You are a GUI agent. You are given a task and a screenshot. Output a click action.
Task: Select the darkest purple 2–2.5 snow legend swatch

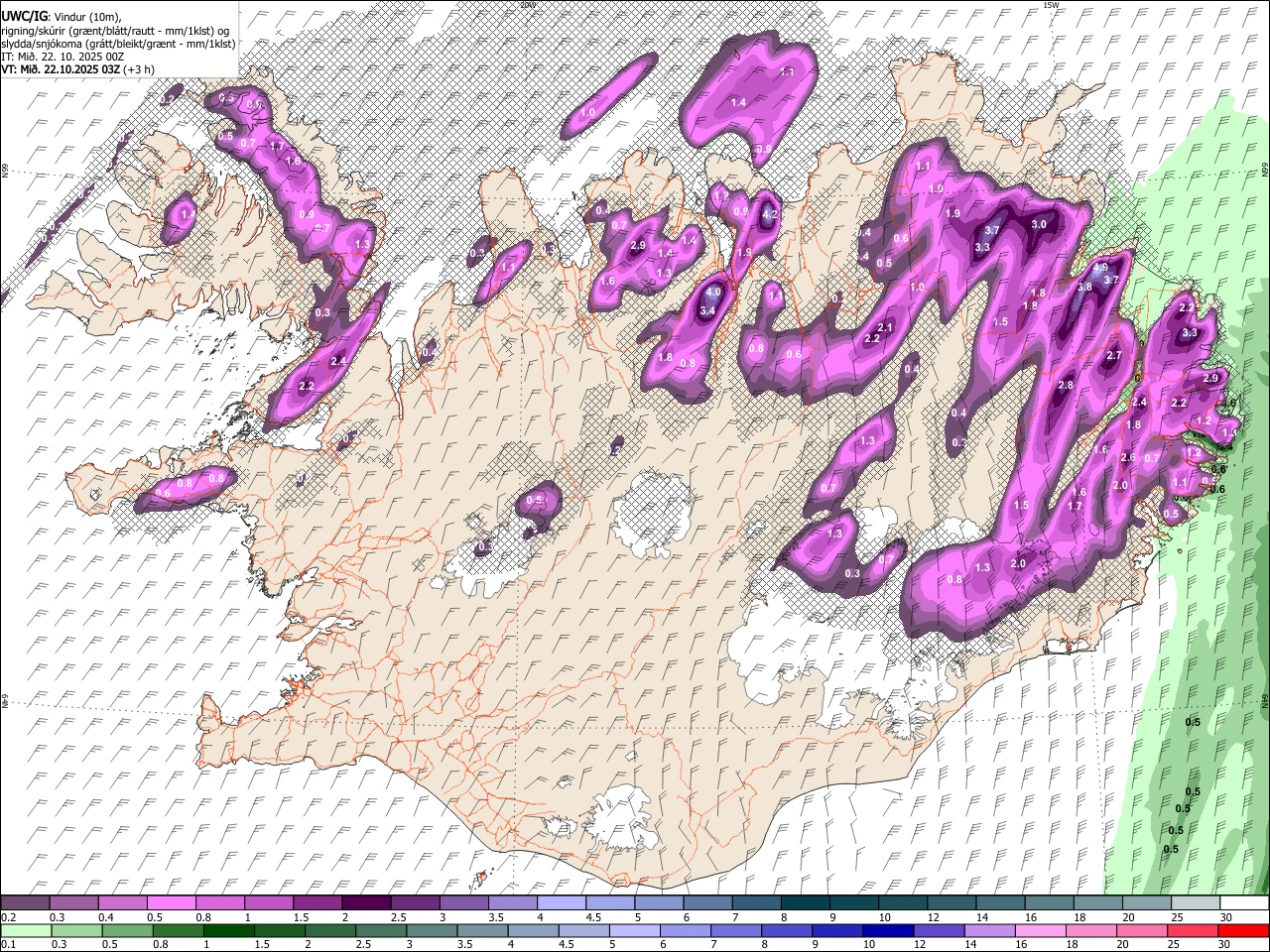click(x=366, y=902)
